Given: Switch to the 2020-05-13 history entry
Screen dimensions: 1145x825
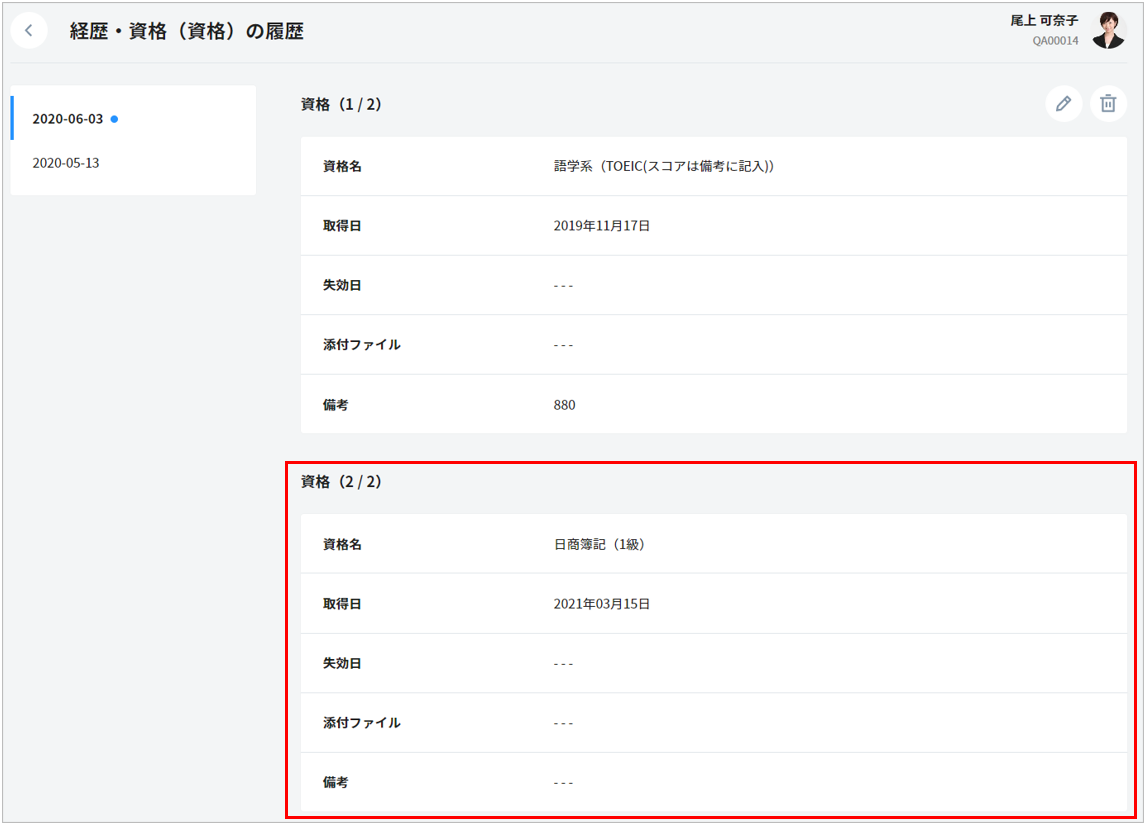Looking at the screenshot, I should pyautogui.click(x=66, y=163).
